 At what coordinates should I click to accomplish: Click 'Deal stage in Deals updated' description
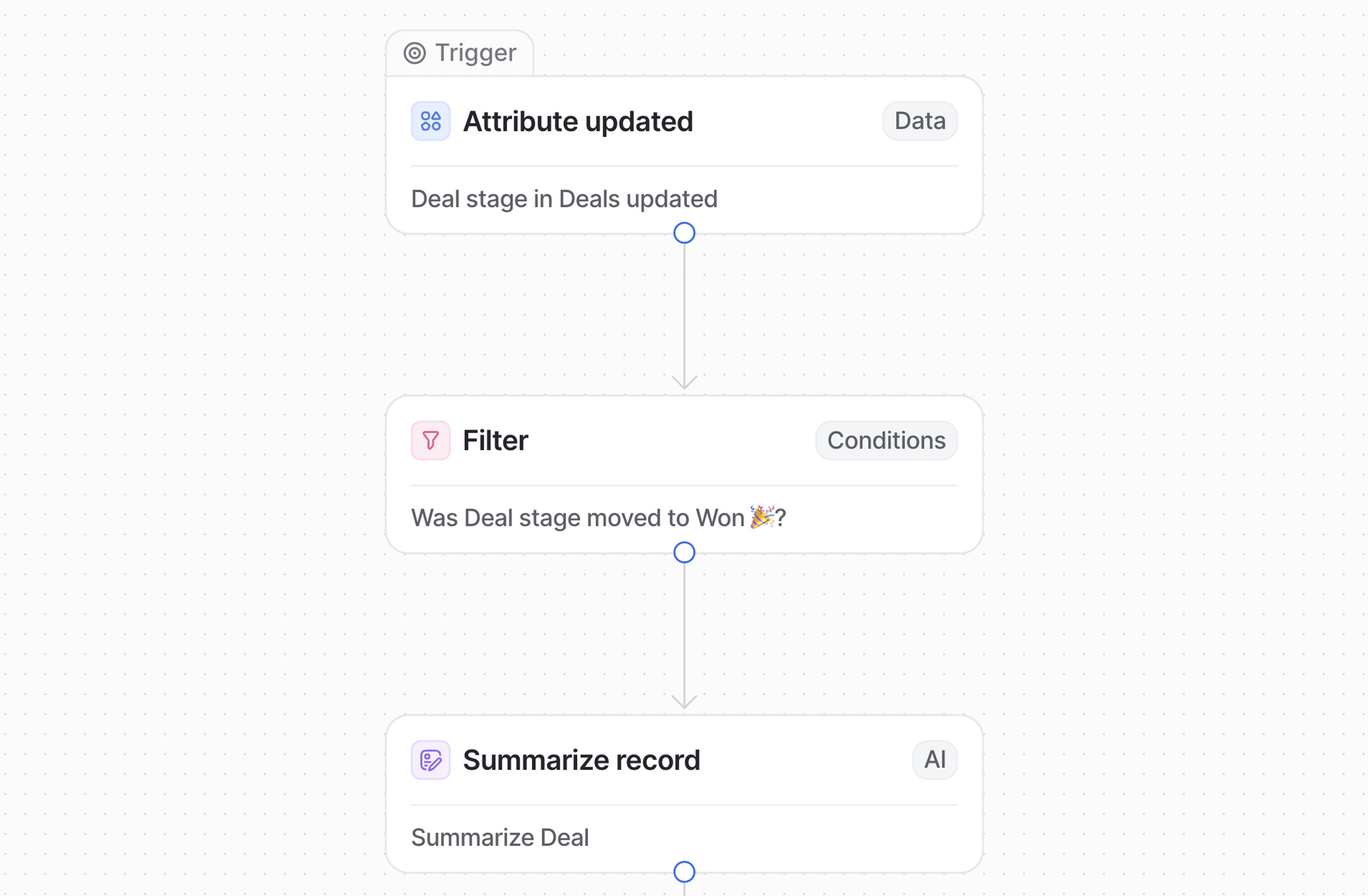pyautogui.click(x=564, y=199)
